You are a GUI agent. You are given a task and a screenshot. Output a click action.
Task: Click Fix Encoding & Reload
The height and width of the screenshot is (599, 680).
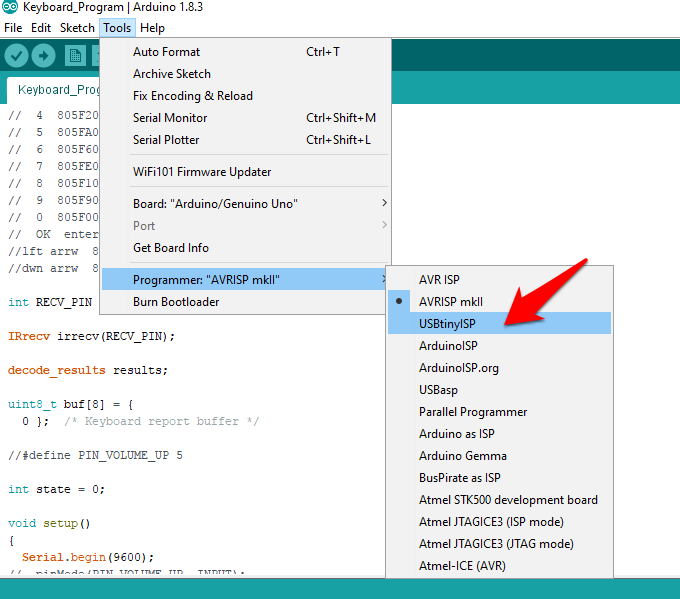pos(245,96)
